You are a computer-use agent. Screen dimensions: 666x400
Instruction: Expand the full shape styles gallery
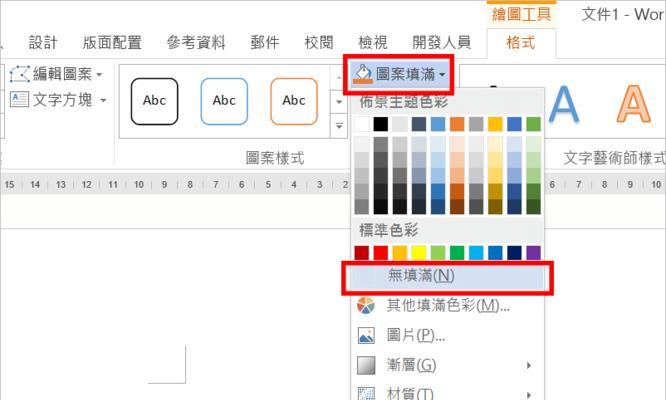[x=339, y=126]
